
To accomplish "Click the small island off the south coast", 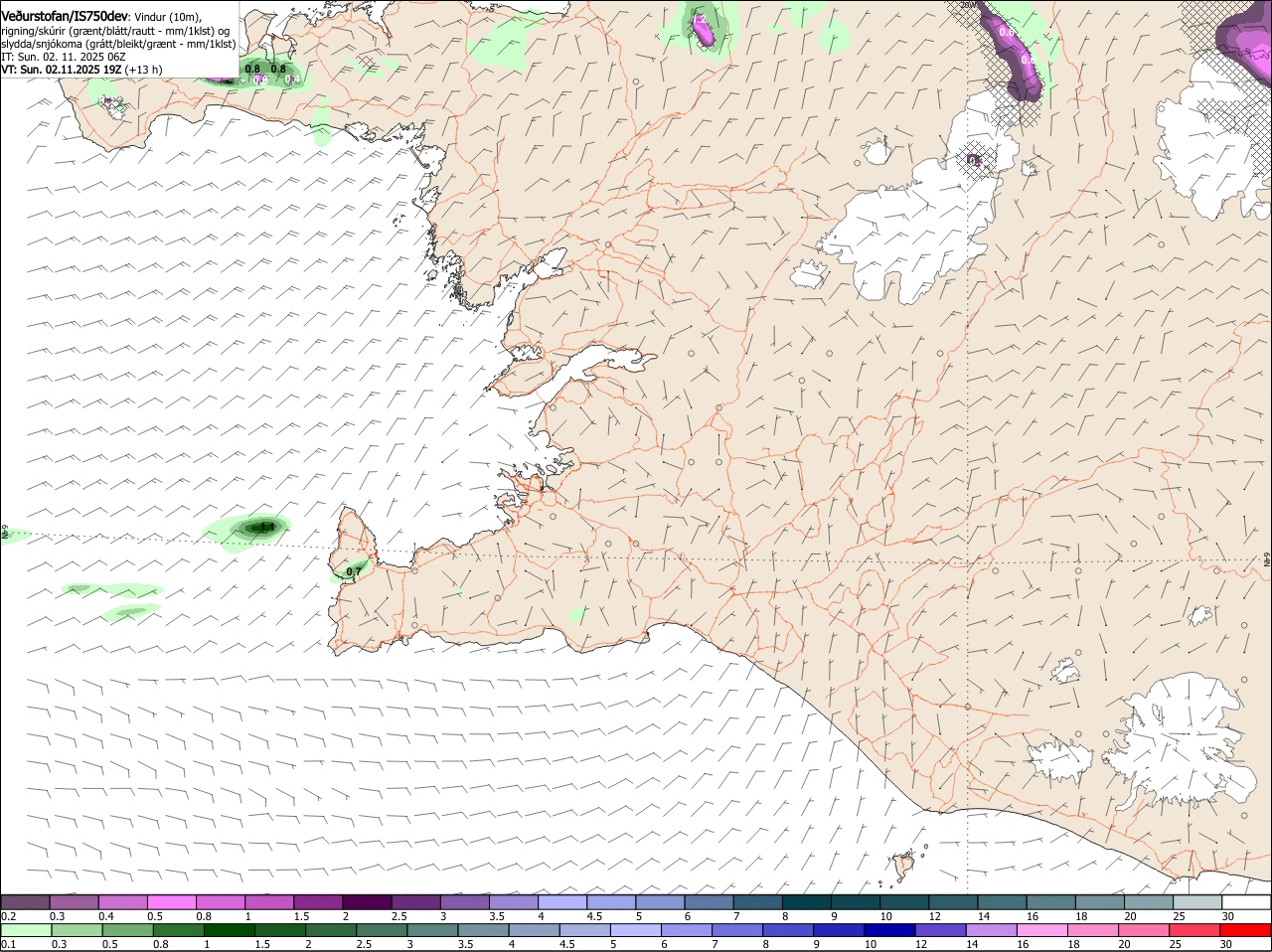I will click(x=904, y=867).
